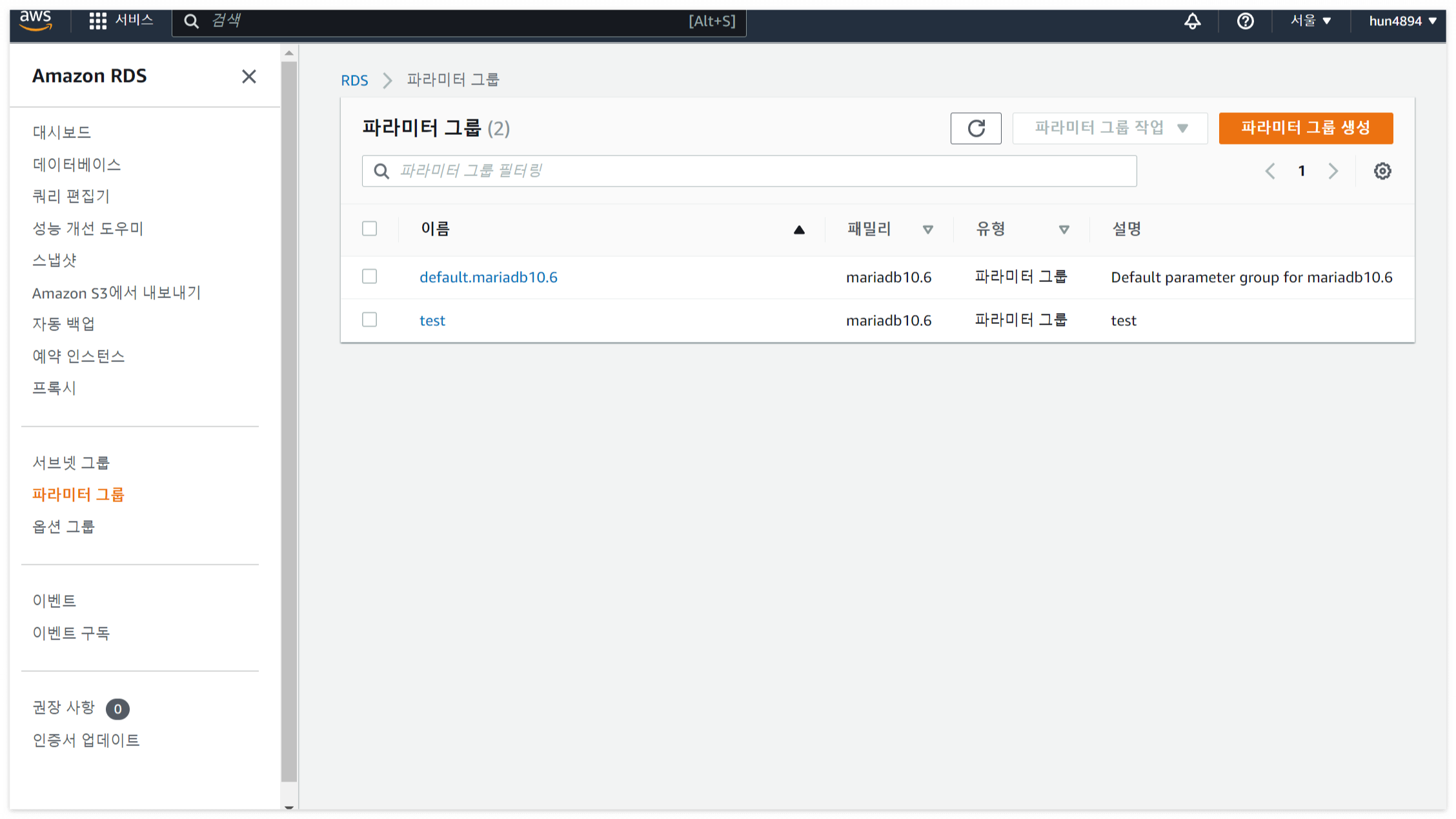Open the Seoul region dropdown
Viewport: 1456px width, 819px height.
coord(1310,21)
